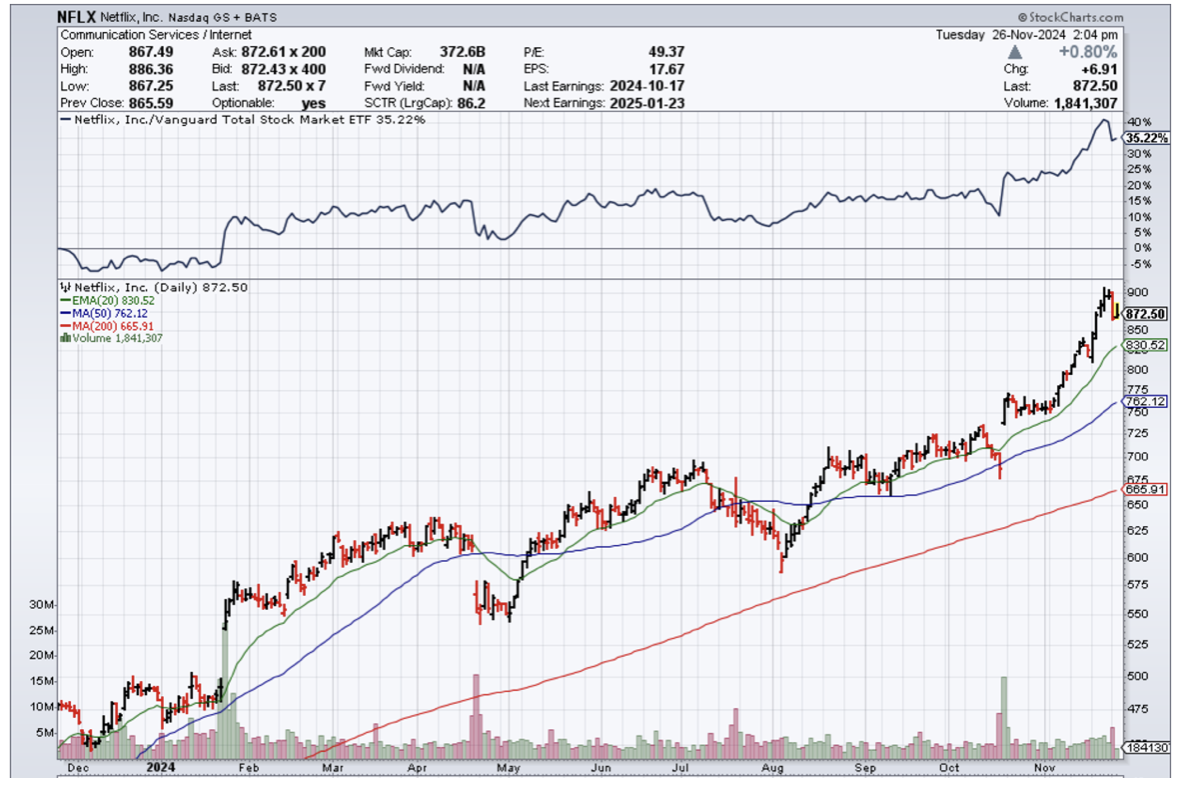The width and height of the screenshot is (1182, 786).
Task: Click the Dec label on the date axis
Action: point(78,768)
